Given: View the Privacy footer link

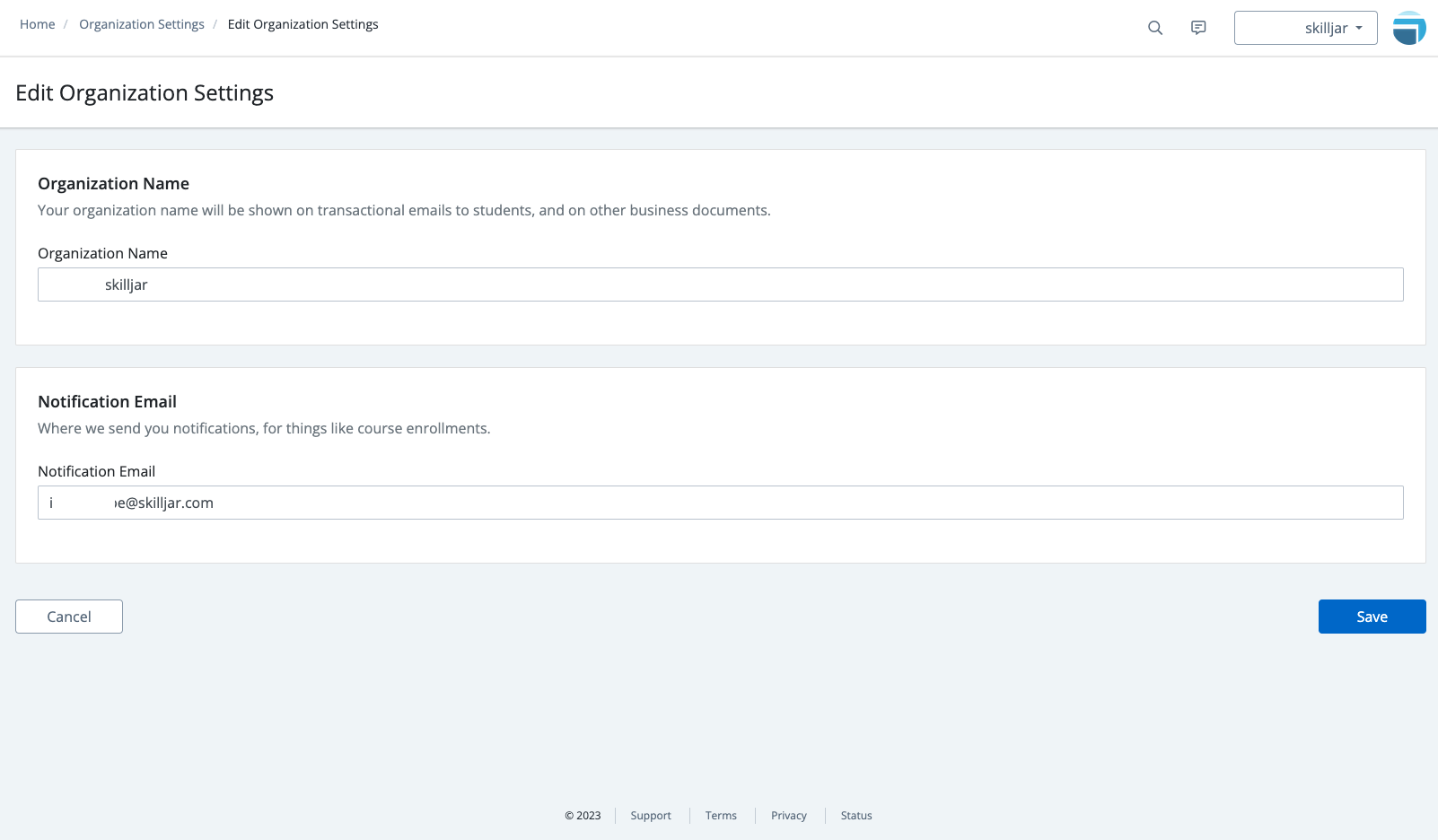Looking at the screenshot, I should (x=789, y=816).
